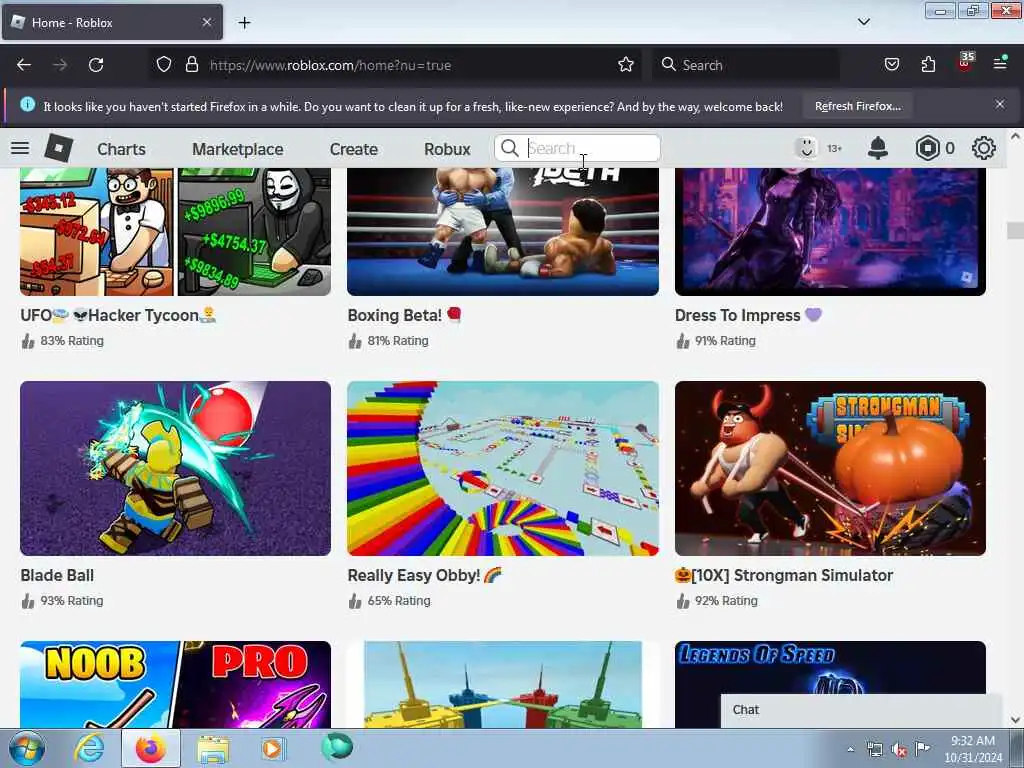Open the Robux balance icon
The height and width of the screenshot is (768, 1024).
(x=927, y=148)
